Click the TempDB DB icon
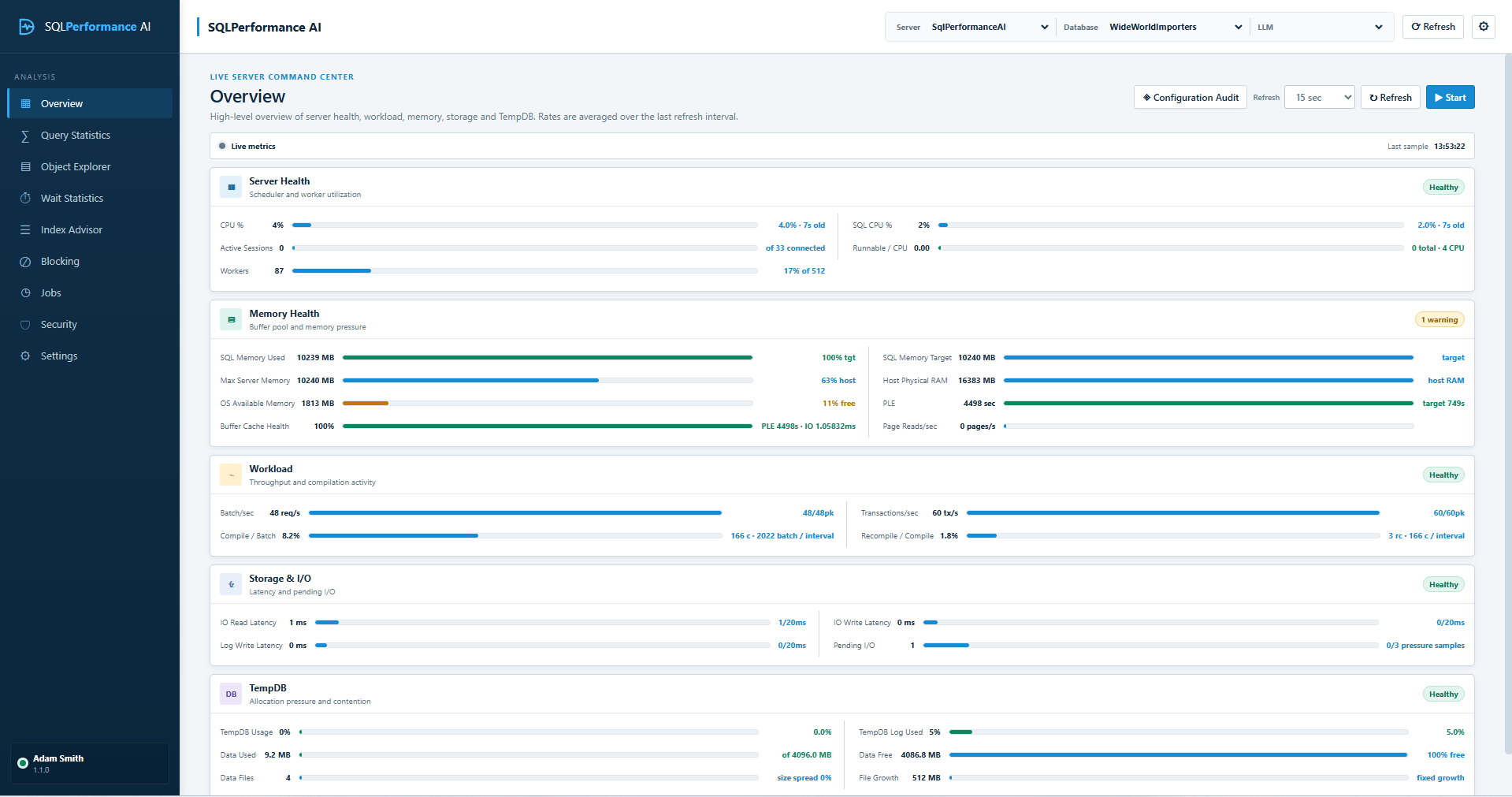1512x797 pixels. click(231, 695)
